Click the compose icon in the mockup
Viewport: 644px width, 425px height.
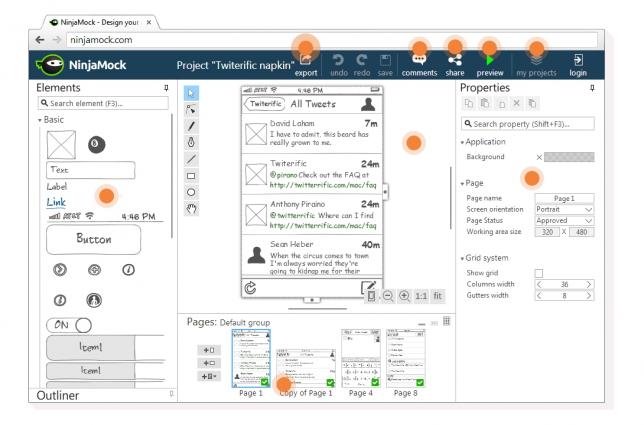pos(368,287)
